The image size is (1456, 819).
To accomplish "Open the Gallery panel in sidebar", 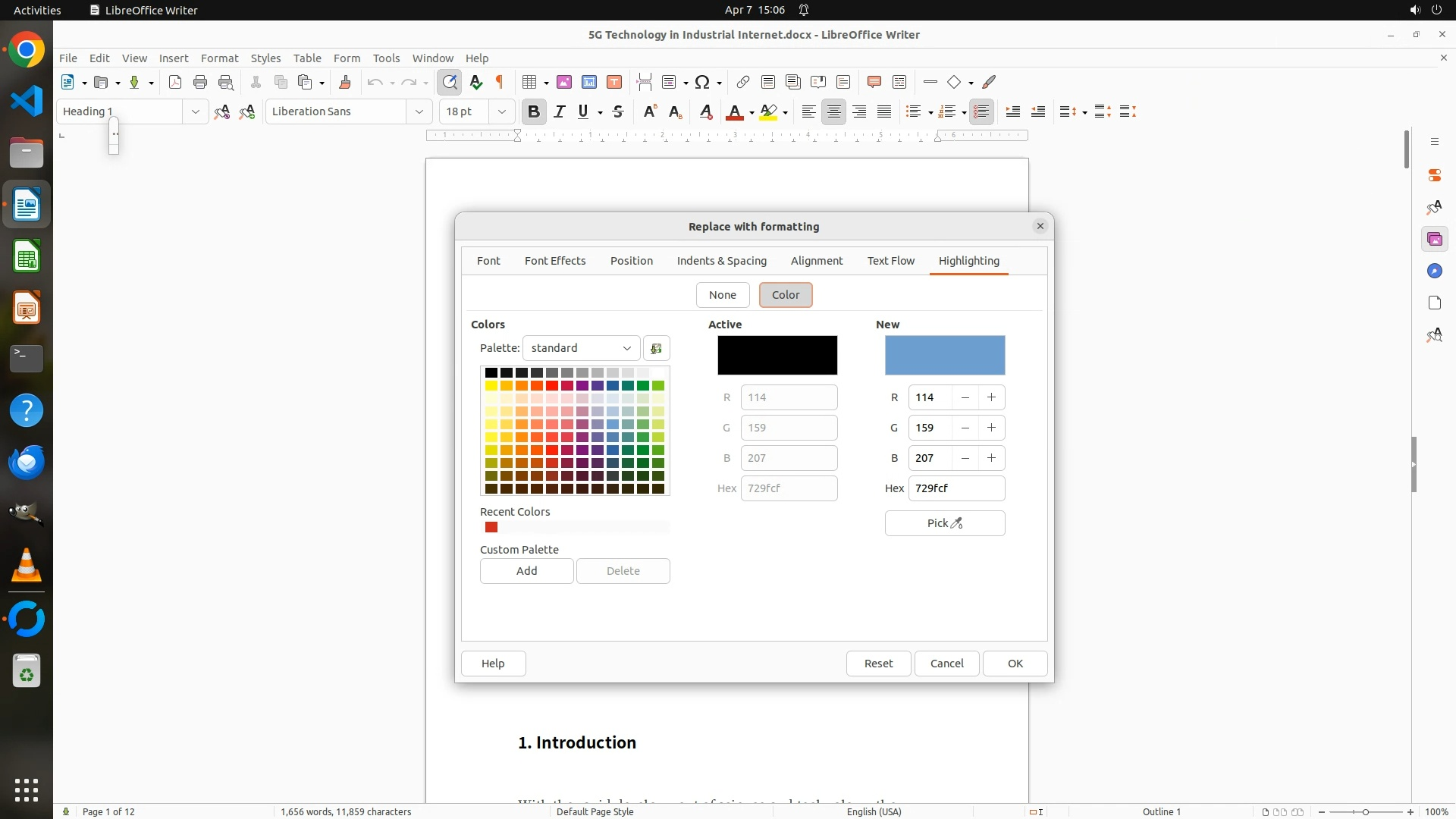I will [x=1434, y=240].
